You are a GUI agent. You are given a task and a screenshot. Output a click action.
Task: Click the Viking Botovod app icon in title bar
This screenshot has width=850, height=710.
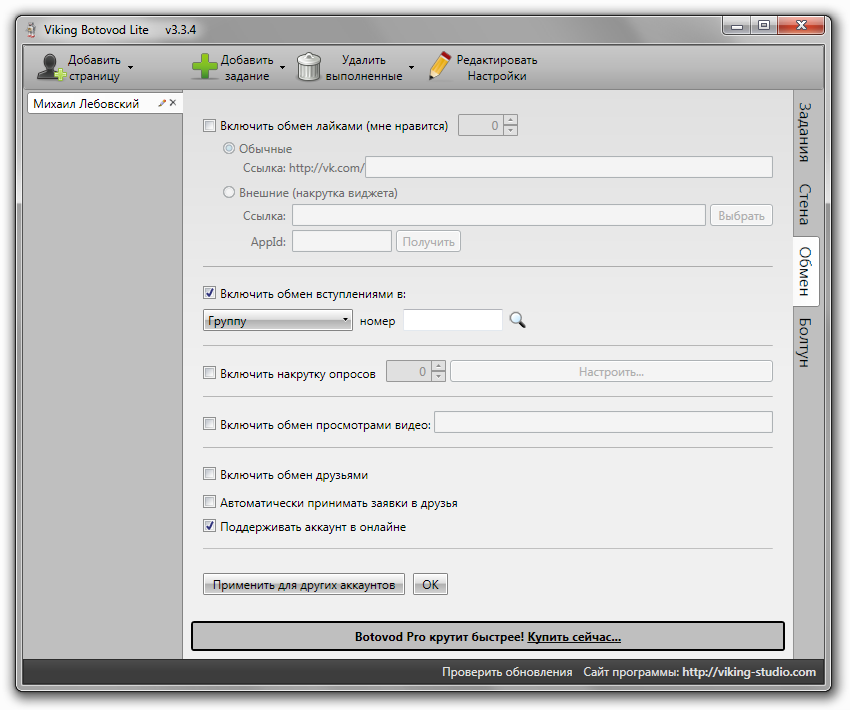click(x=30, y=29)
